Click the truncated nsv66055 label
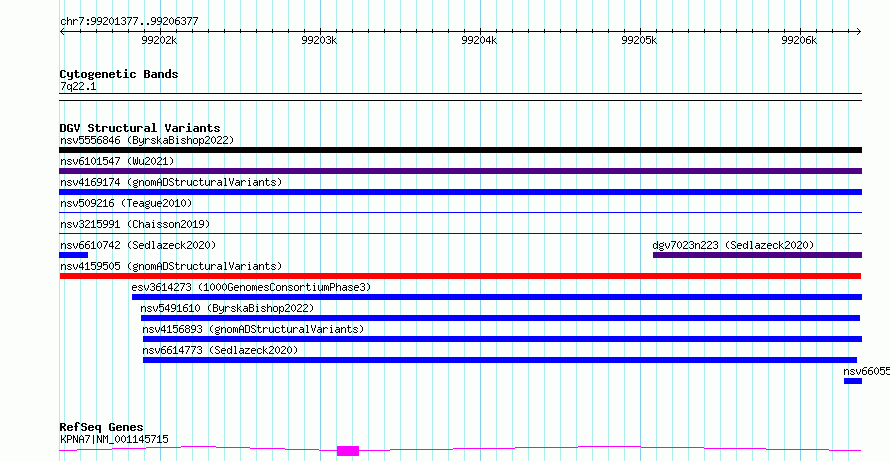The width and height of the screenshot is (890, 461). (866, 371)
